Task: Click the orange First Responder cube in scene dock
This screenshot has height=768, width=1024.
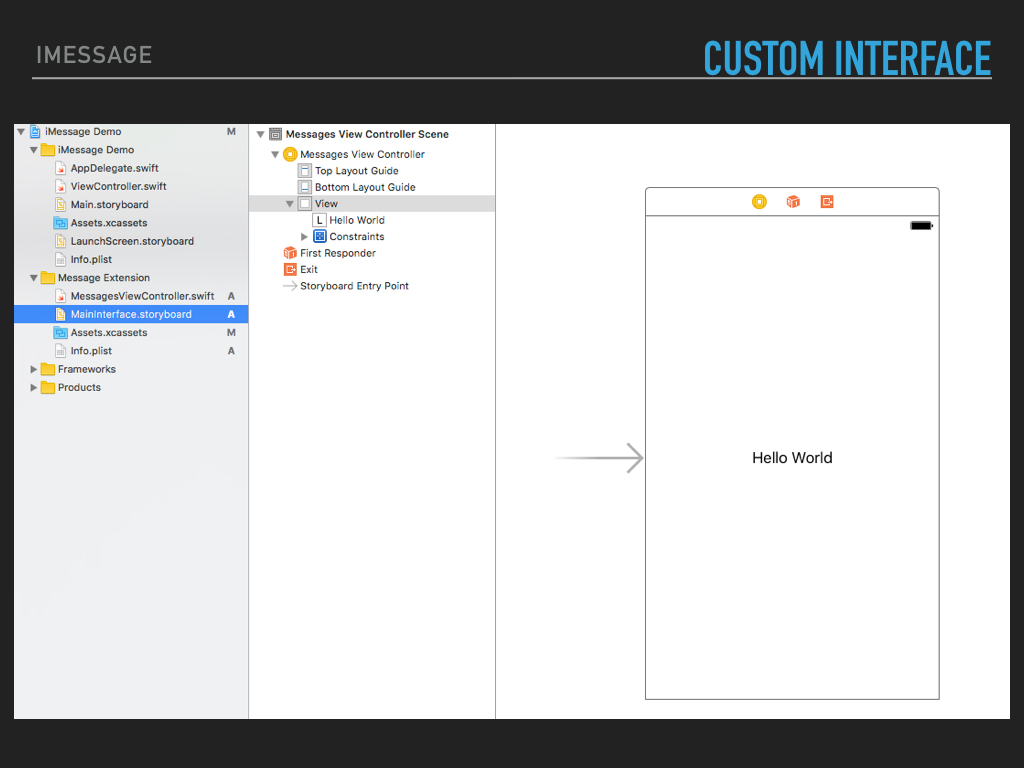Action: pos(793,202)
